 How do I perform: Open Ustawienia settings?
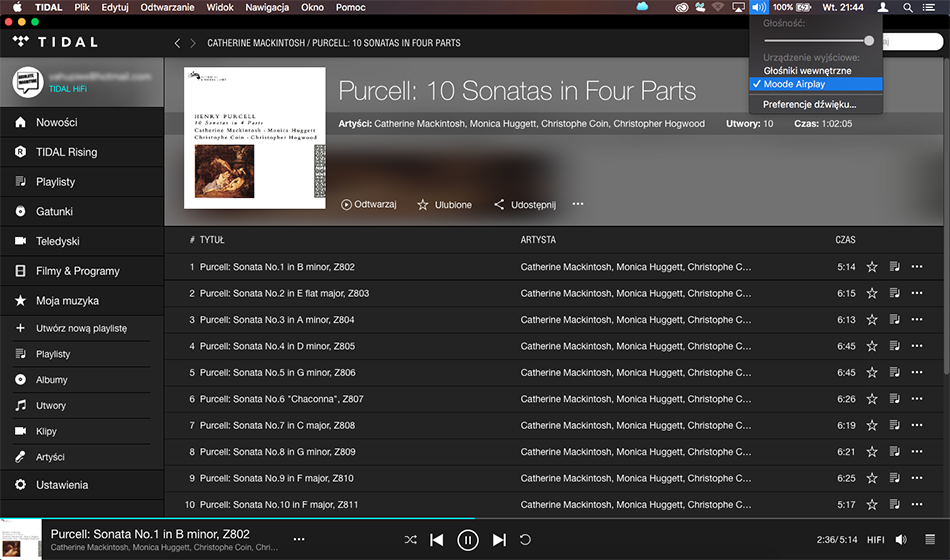tap(82, 485)
